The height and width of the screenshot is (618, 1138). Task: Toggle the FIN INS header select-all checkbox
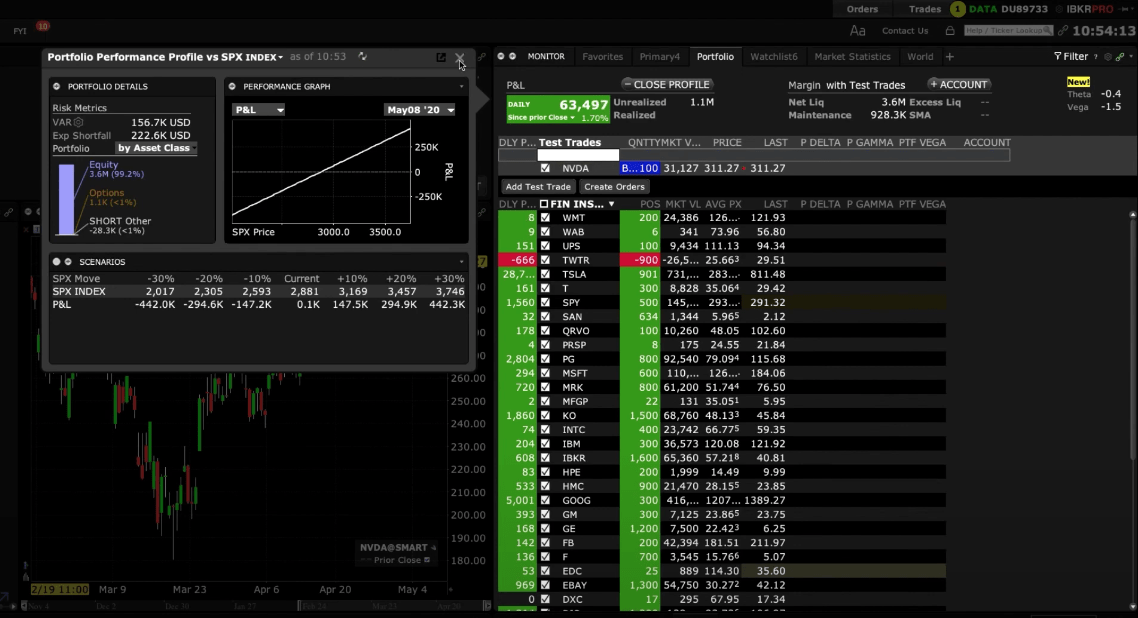click(x=544, y=204)
